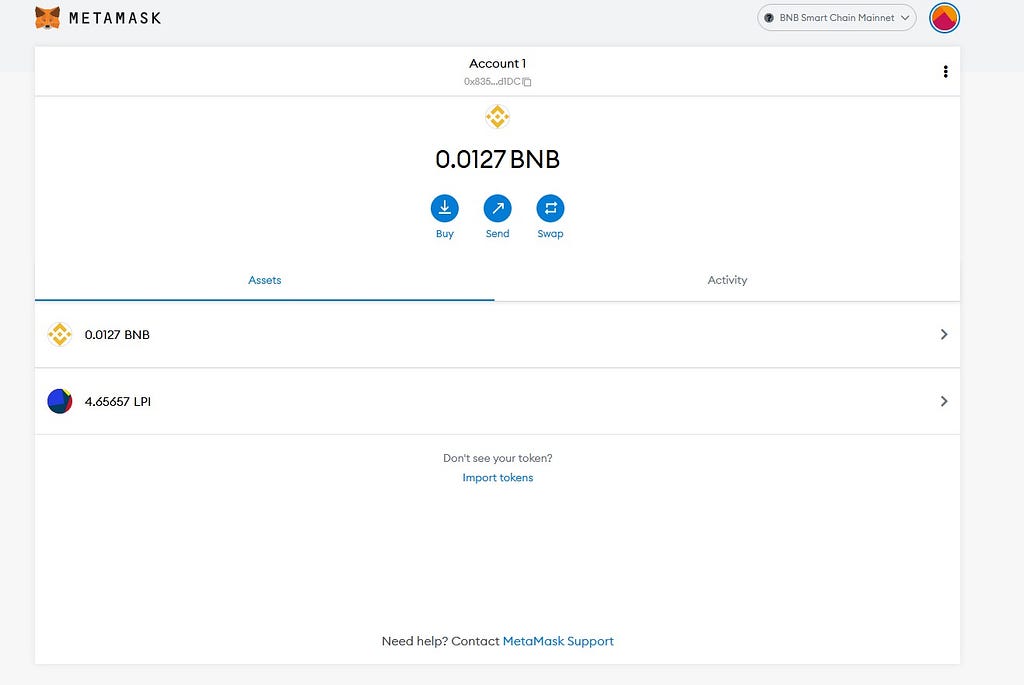This screenshot has height=685, width=1024.
Task: Click the 0.0127 BNB main balance
Action: pyautogui.click(x=498, y=159)
